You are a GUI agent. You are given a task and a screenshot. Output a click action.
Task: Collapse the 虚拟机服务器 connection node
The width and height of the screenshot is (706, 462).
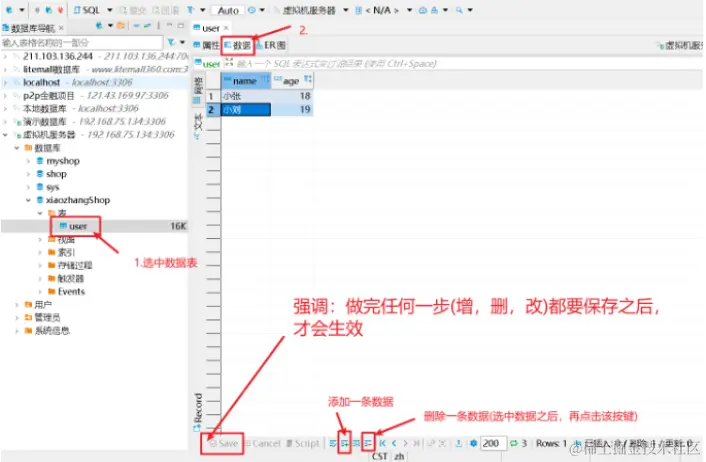[x=5, y=135]
